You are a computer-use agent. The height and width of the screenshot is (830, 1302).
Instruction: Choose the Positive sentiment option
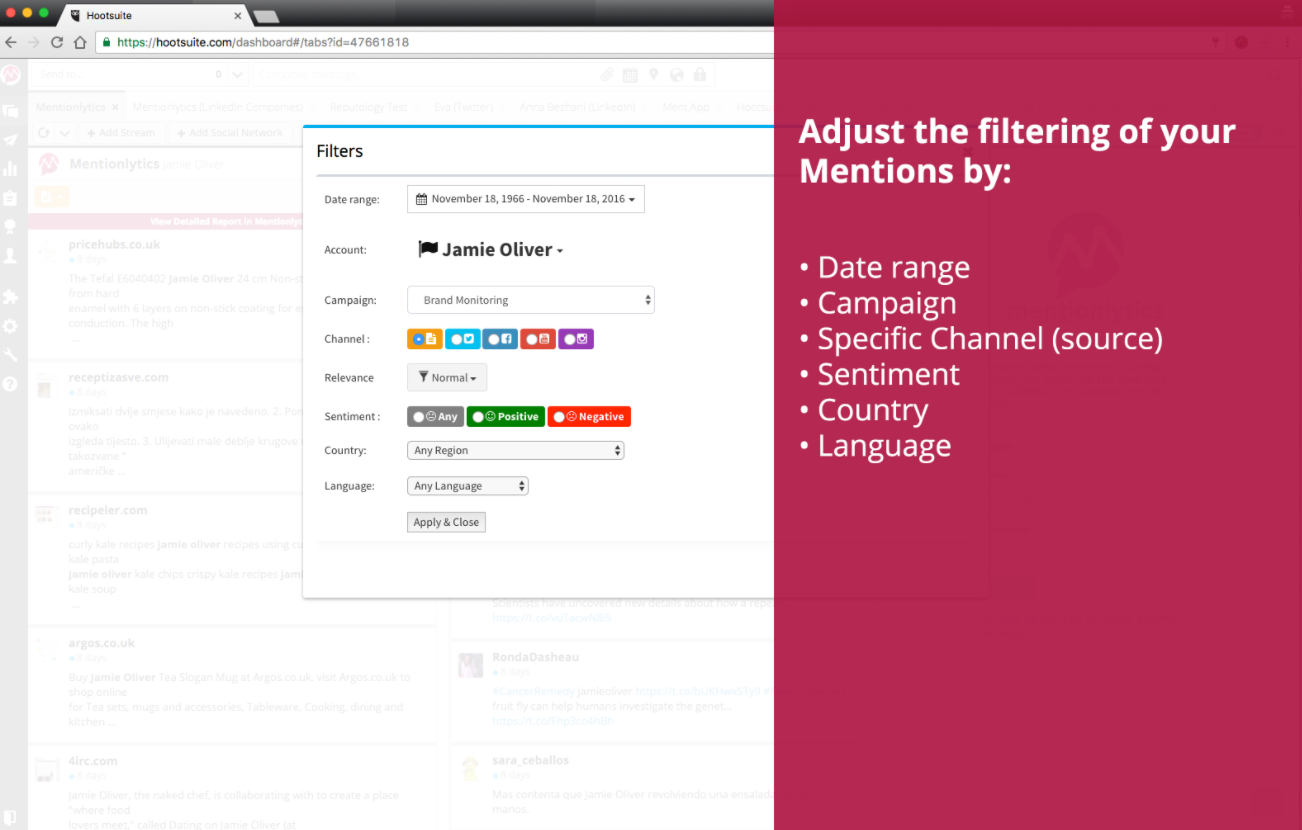(506, 417)
